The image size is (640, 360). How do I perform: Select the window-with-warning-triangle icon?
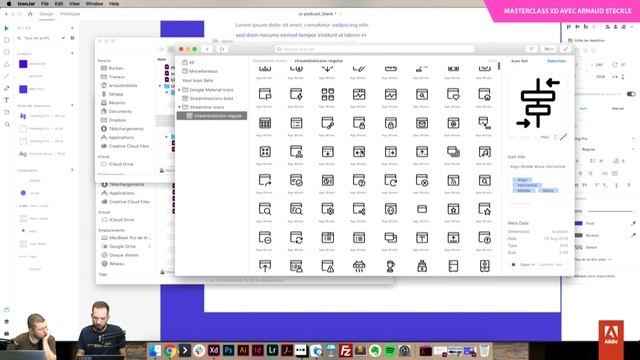tap(327, 266)
